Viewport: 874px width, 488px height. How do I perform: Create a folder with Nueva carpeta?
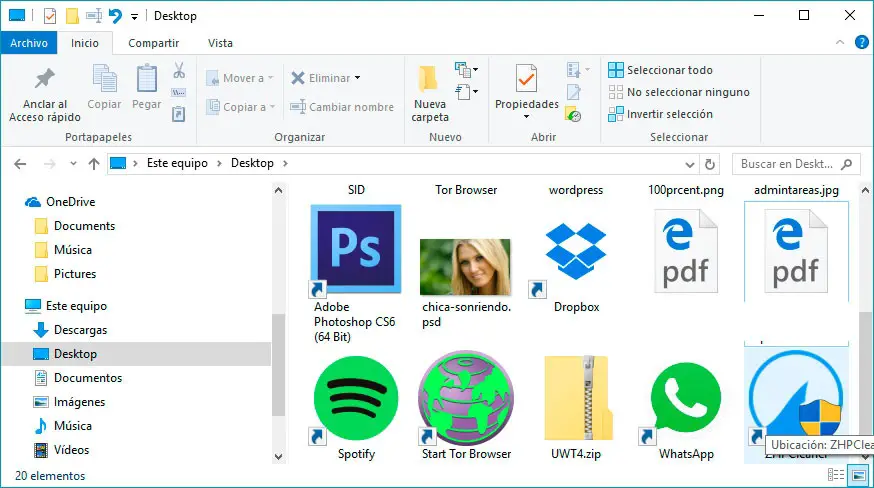429,94
